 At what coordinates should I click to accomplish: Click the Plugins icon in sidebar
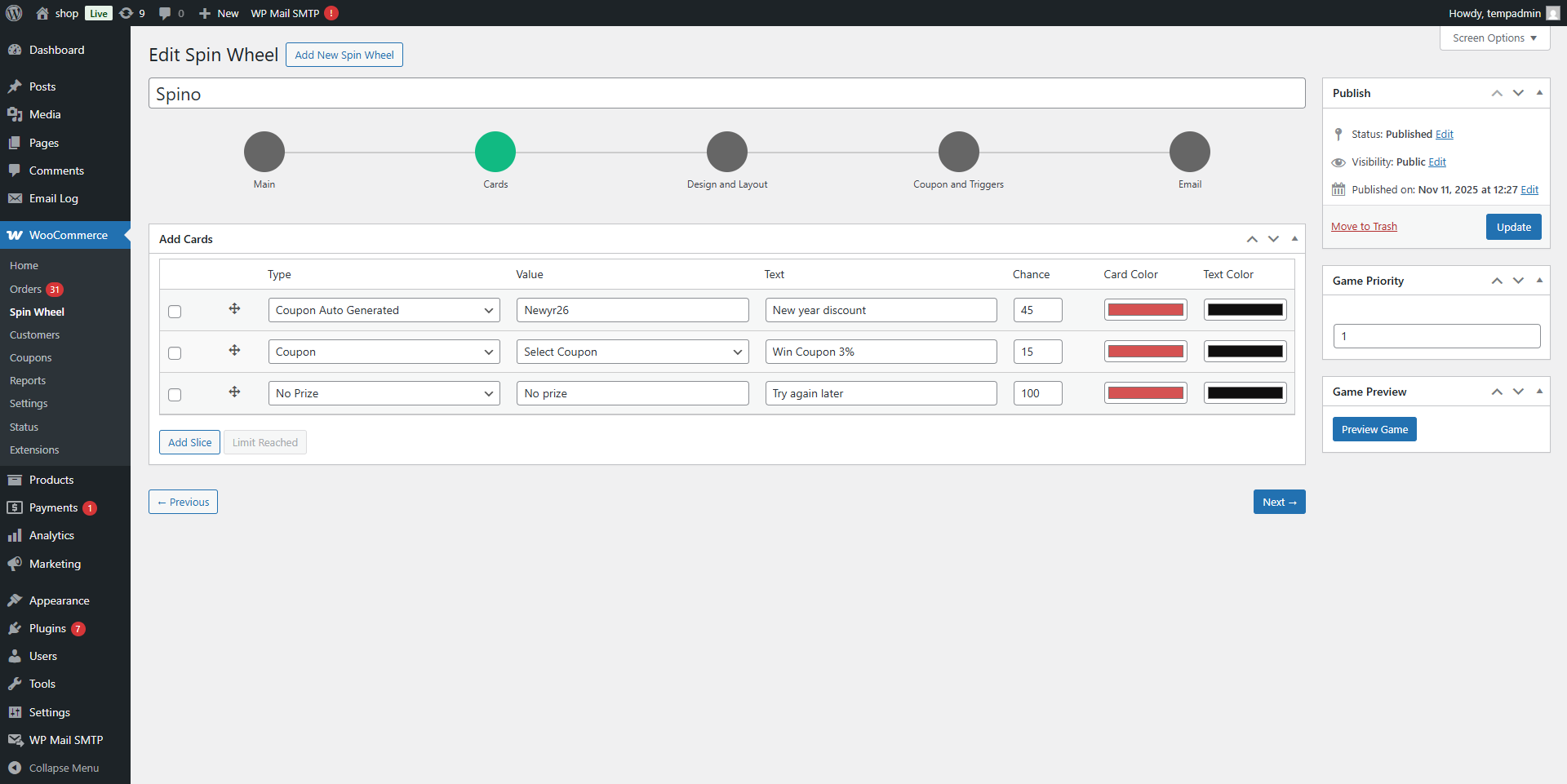15,628
